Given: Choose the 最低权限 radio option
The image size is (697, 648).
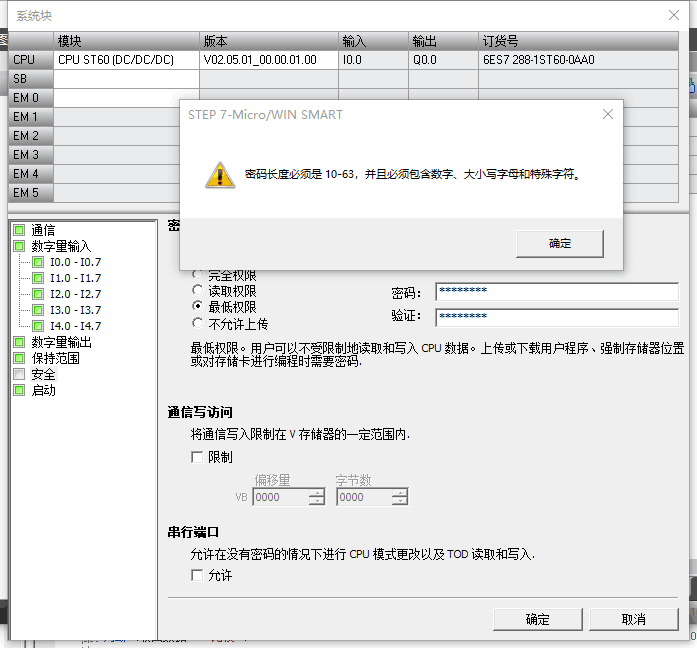Looking at the screenshot, I should pyautogui.click(x=198, y=307).
